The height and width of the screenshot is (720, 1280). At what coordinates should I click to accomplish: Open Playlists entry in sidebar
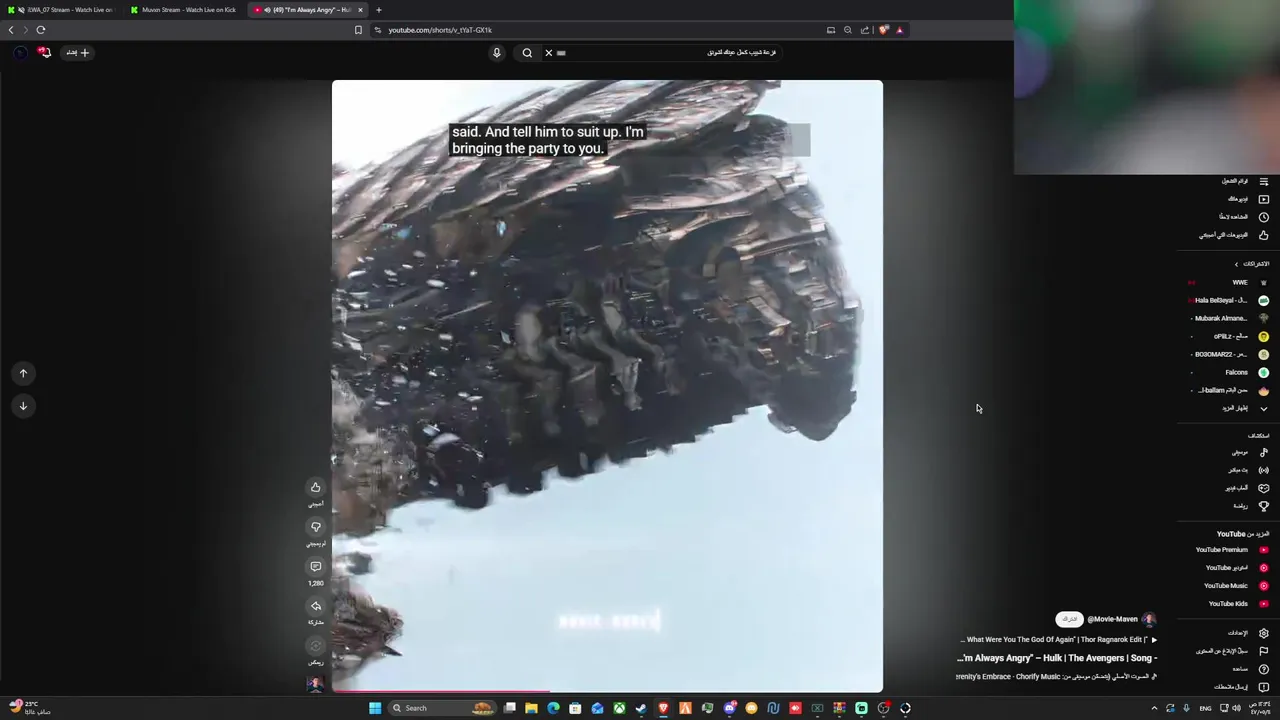(x=1244, y=181)
